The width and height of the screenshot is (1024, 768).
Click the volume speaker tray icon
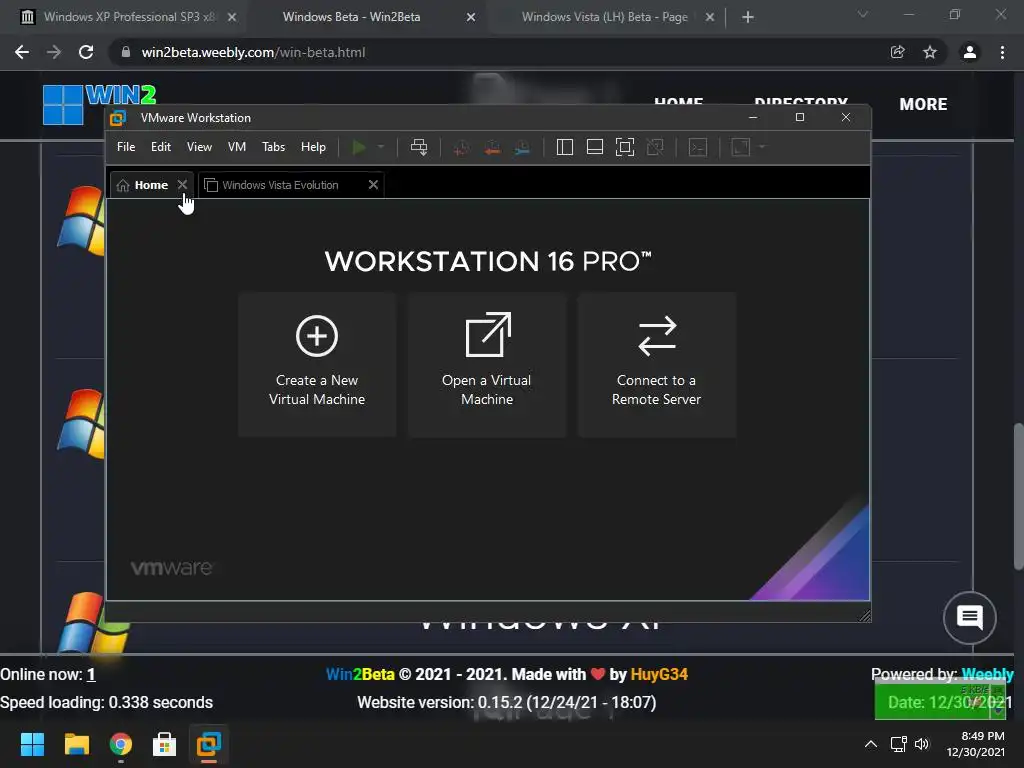pos(921,744)
